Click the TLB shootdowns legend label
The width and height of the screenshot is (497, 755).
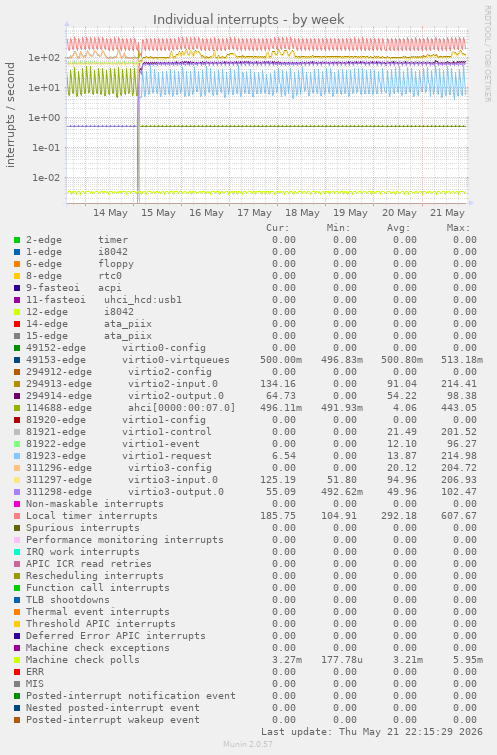point(67,600)
